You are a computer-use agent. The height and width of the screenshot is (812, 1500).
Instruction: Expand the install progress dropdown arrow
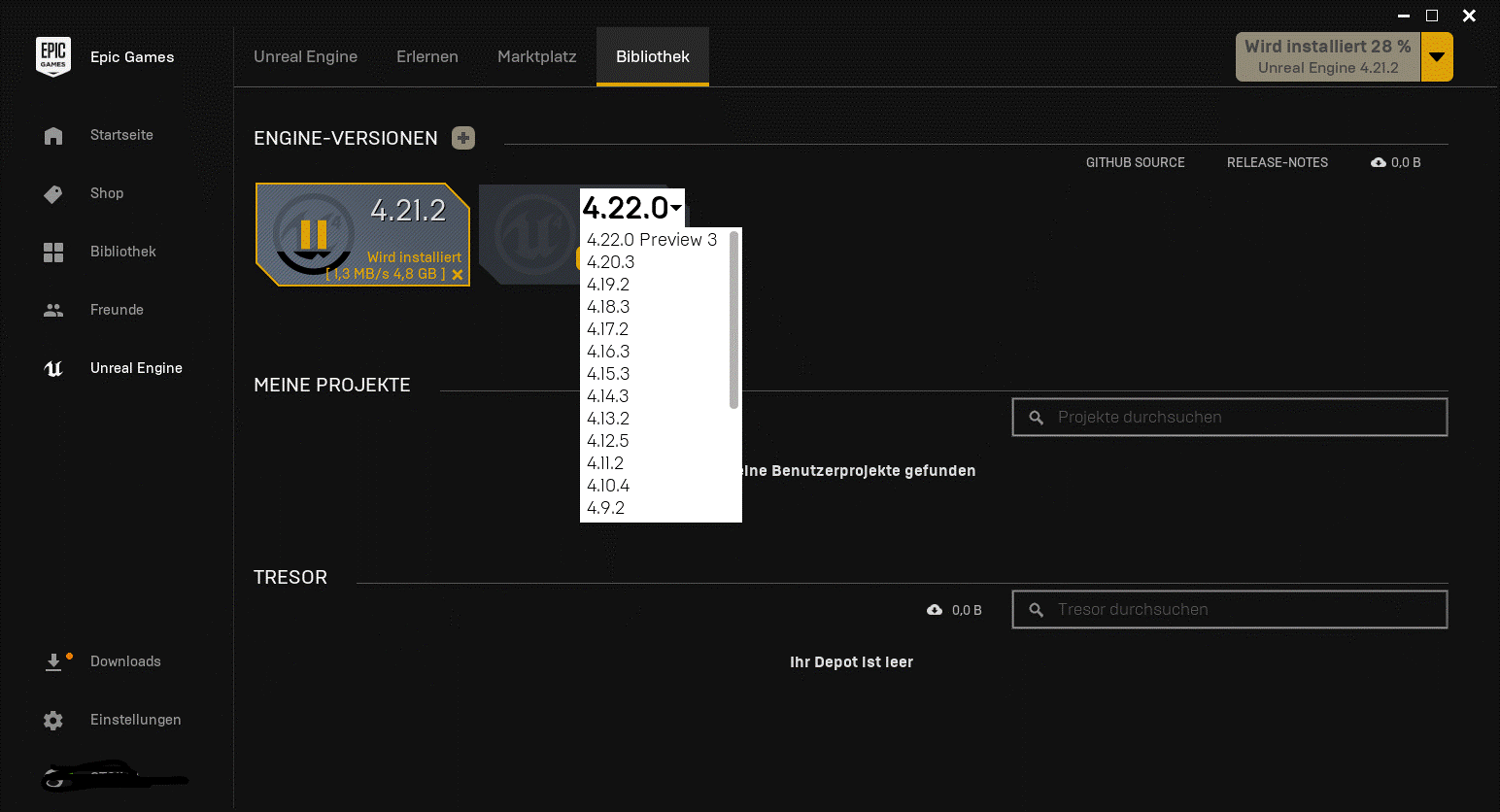[x=1437, y=57]
